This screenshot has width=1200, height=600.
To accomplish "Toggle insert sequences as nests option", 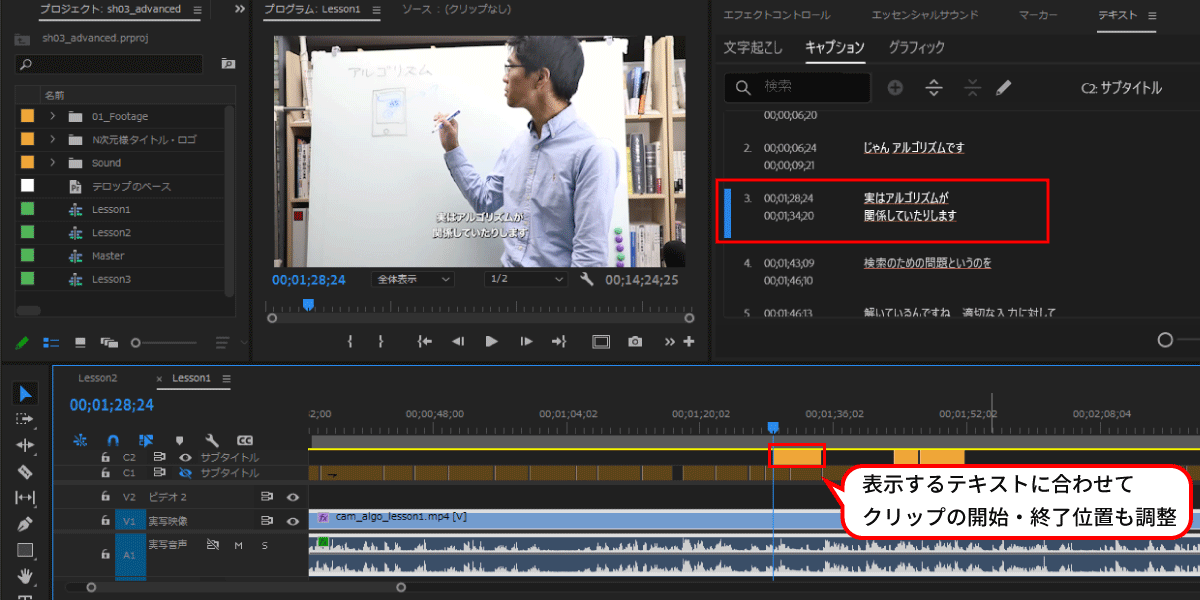I will click(81, 440).
